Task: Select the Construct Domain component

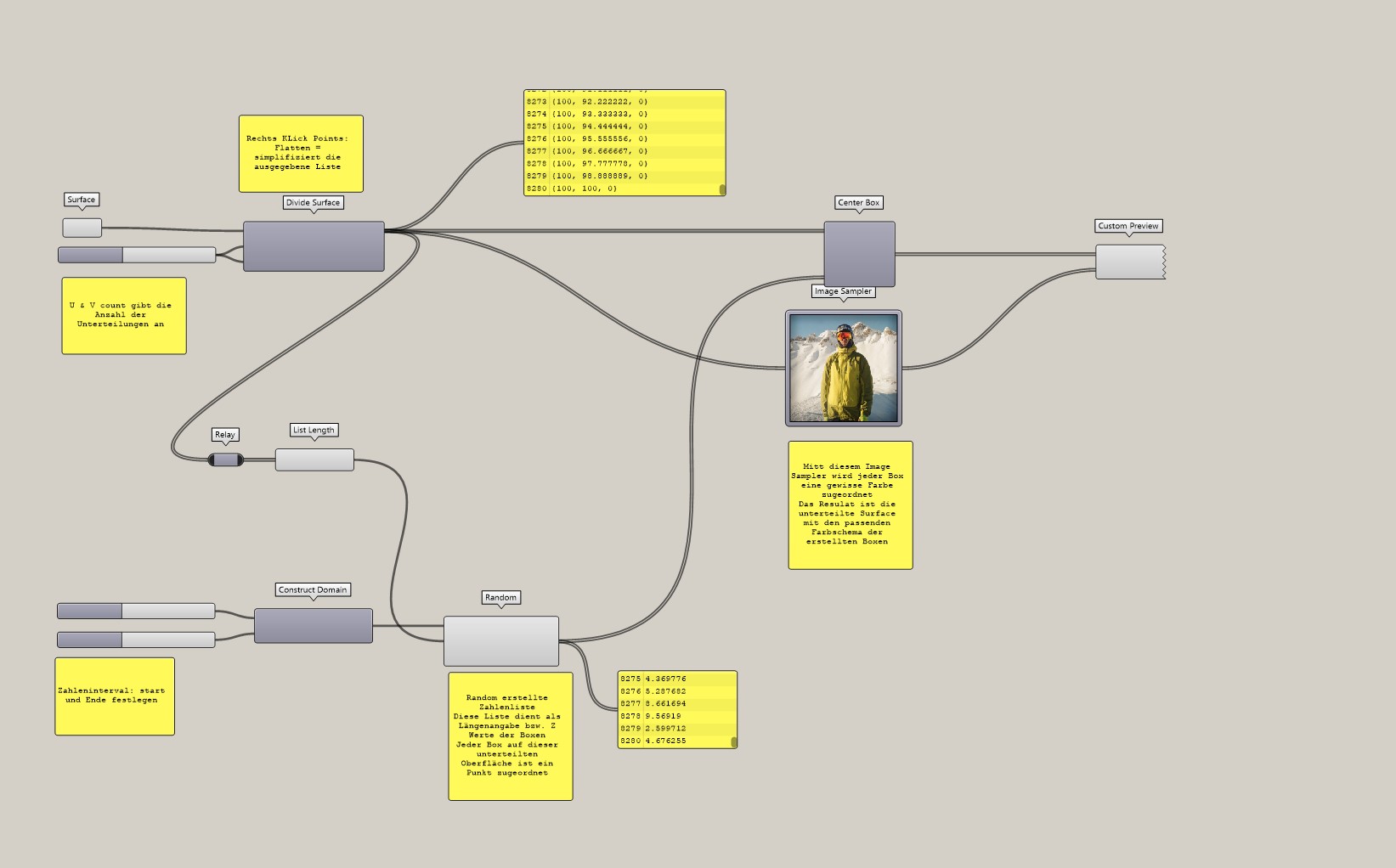Action: tap(312, 626)
